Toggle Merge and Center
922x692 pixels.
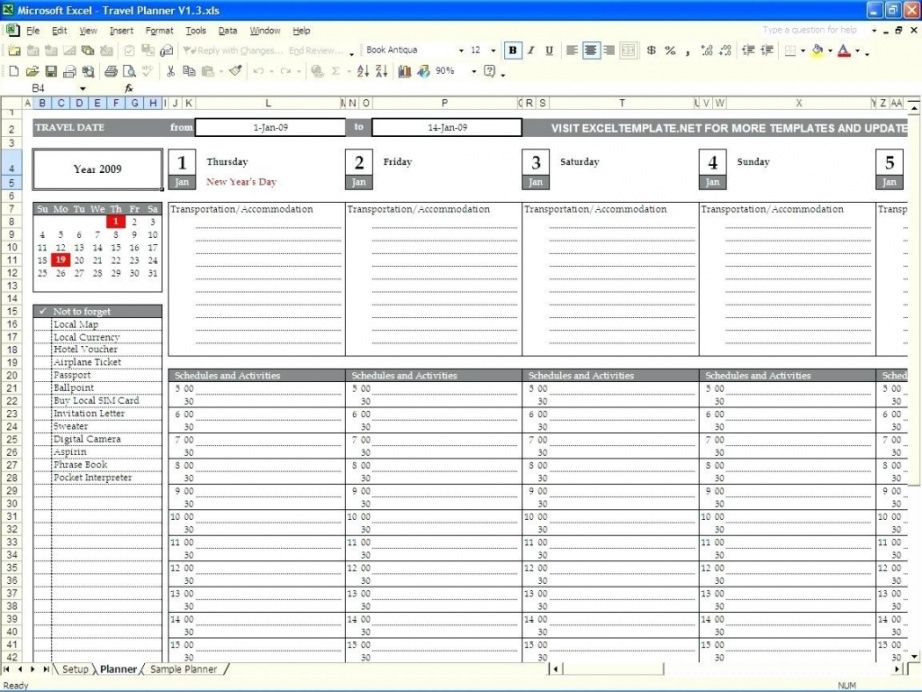(x=629, y=51)
